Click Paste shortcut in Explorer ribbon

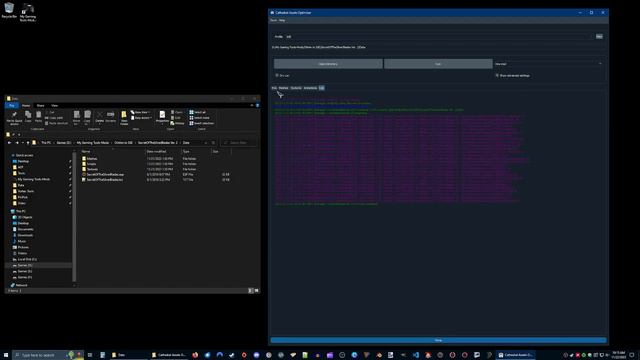click(57, 123)
